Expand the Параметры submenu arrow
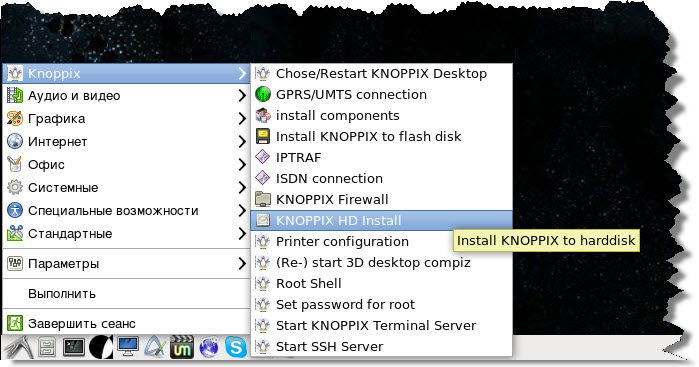 point(242,264)
